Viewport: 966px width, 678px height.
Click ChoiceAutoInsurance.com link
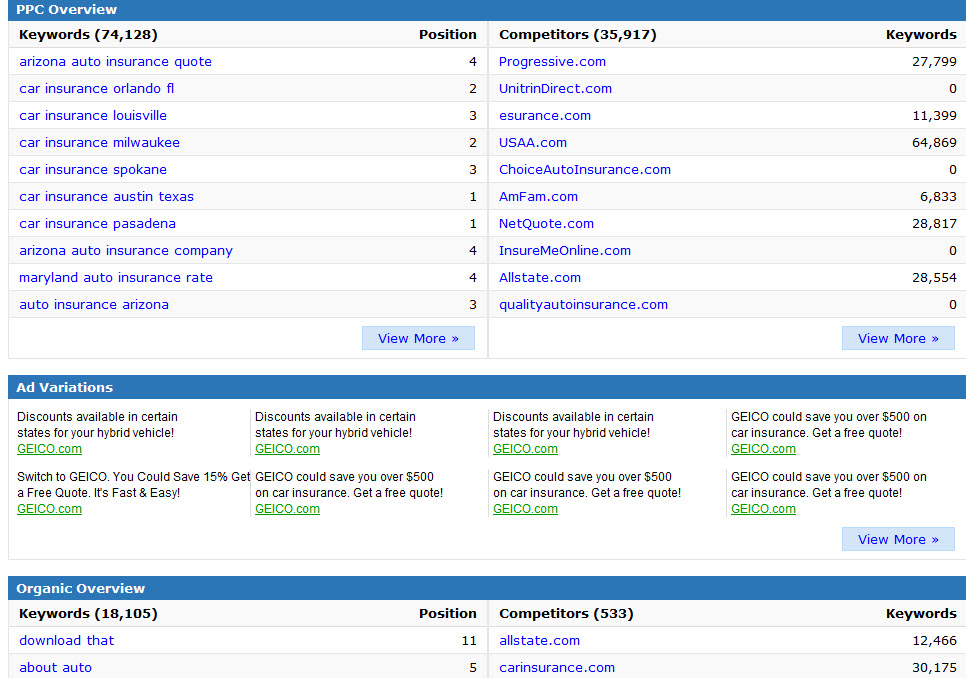click(x=585, y=170)
